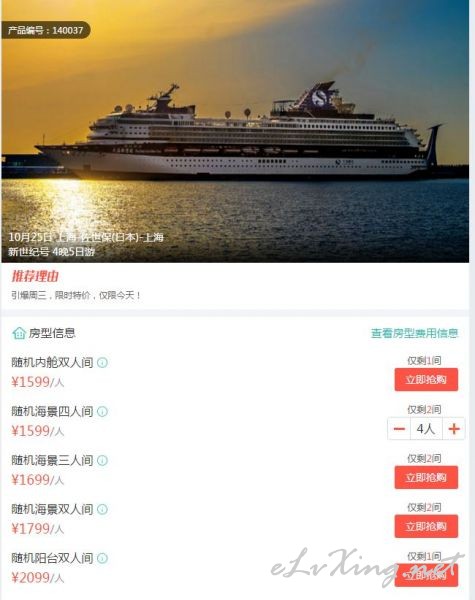Open 查看房型费用信息 link
This screenshot has height=600, width=475.
(415, 333)
